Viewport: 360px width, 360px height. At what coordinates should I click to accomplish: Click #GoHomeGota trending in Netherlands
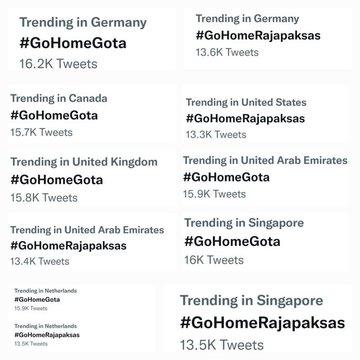(x=37, y=299)
